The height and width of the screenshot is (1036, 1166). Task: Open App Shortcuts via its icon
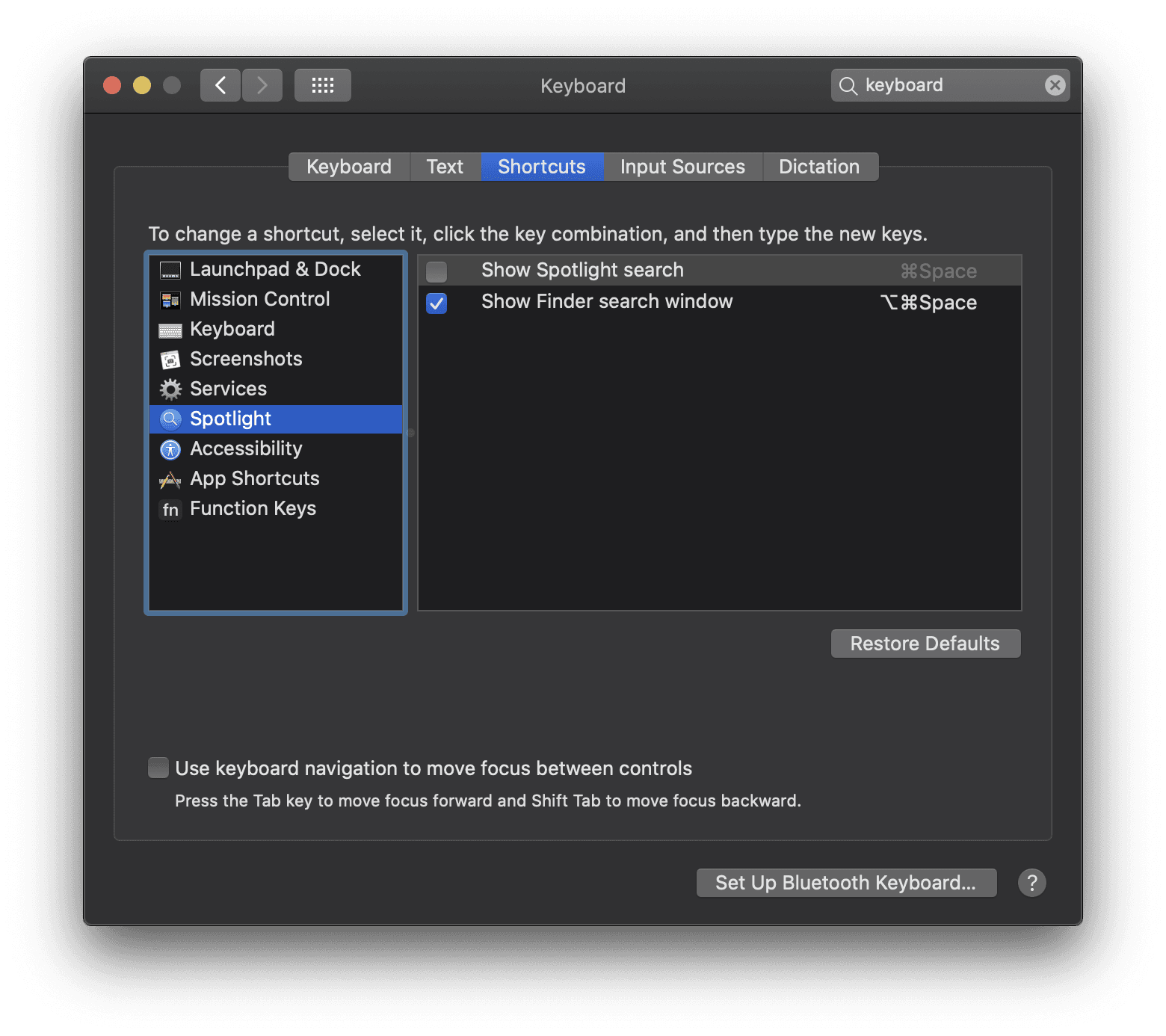pos(170,479)
